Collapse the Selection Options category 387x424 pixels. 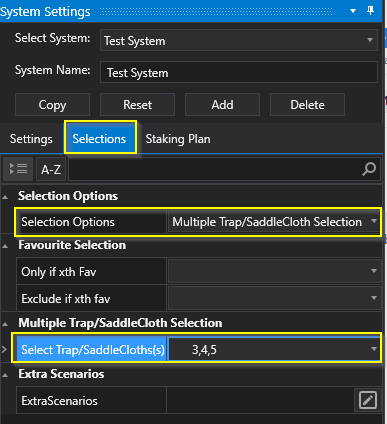pyautogui.click(x=5, y=197)
